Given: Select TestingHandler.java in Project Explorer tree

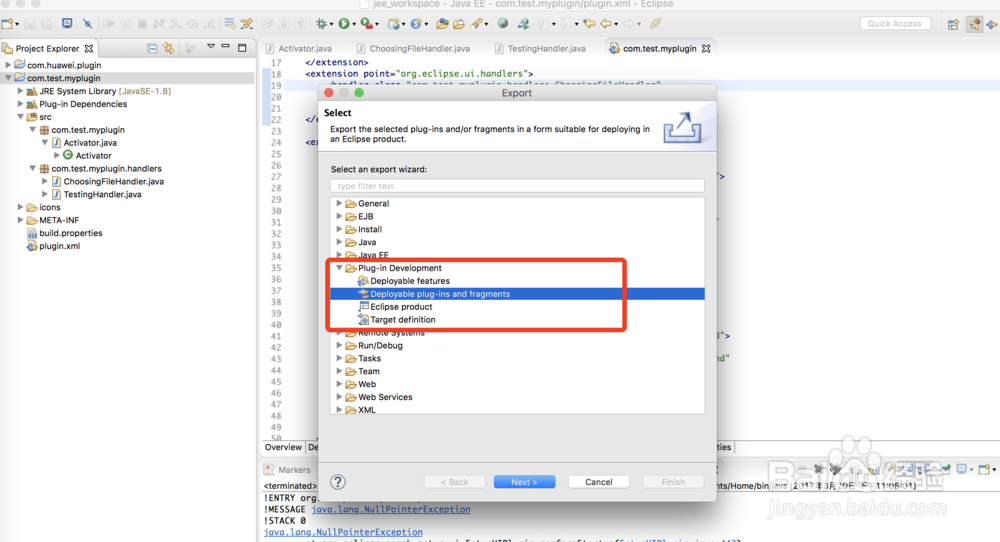Looking at the screenshot, I should click(x=96, y=194).
